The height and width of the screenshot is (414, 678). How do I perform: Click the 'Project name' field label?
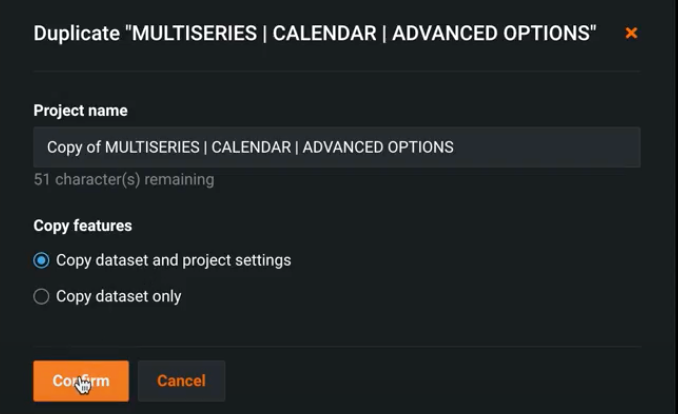[80, 111]
